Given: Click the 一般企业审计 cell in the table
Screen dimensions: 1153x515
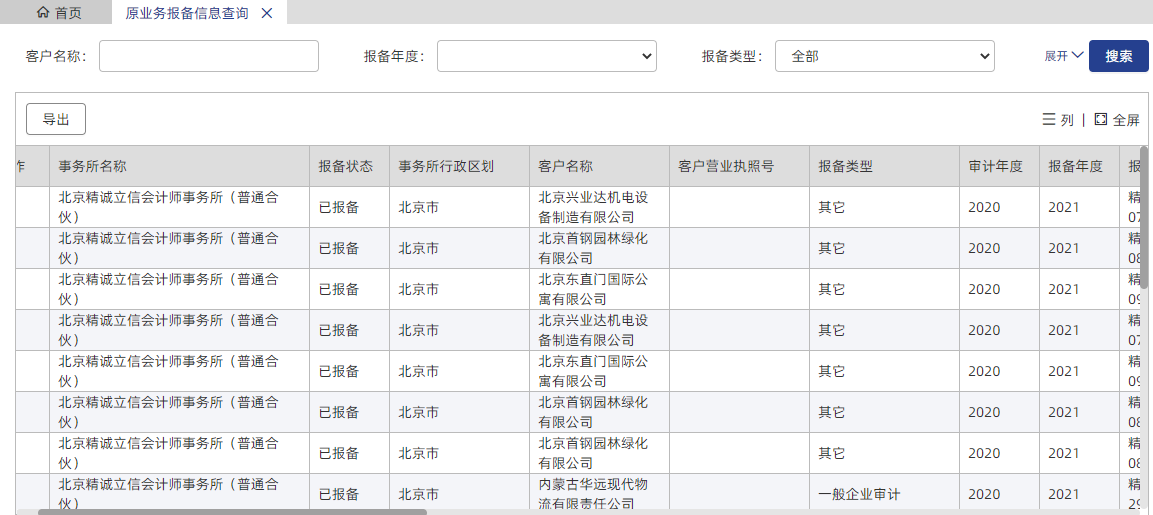Looking at the screenshot, I should 859,494.
